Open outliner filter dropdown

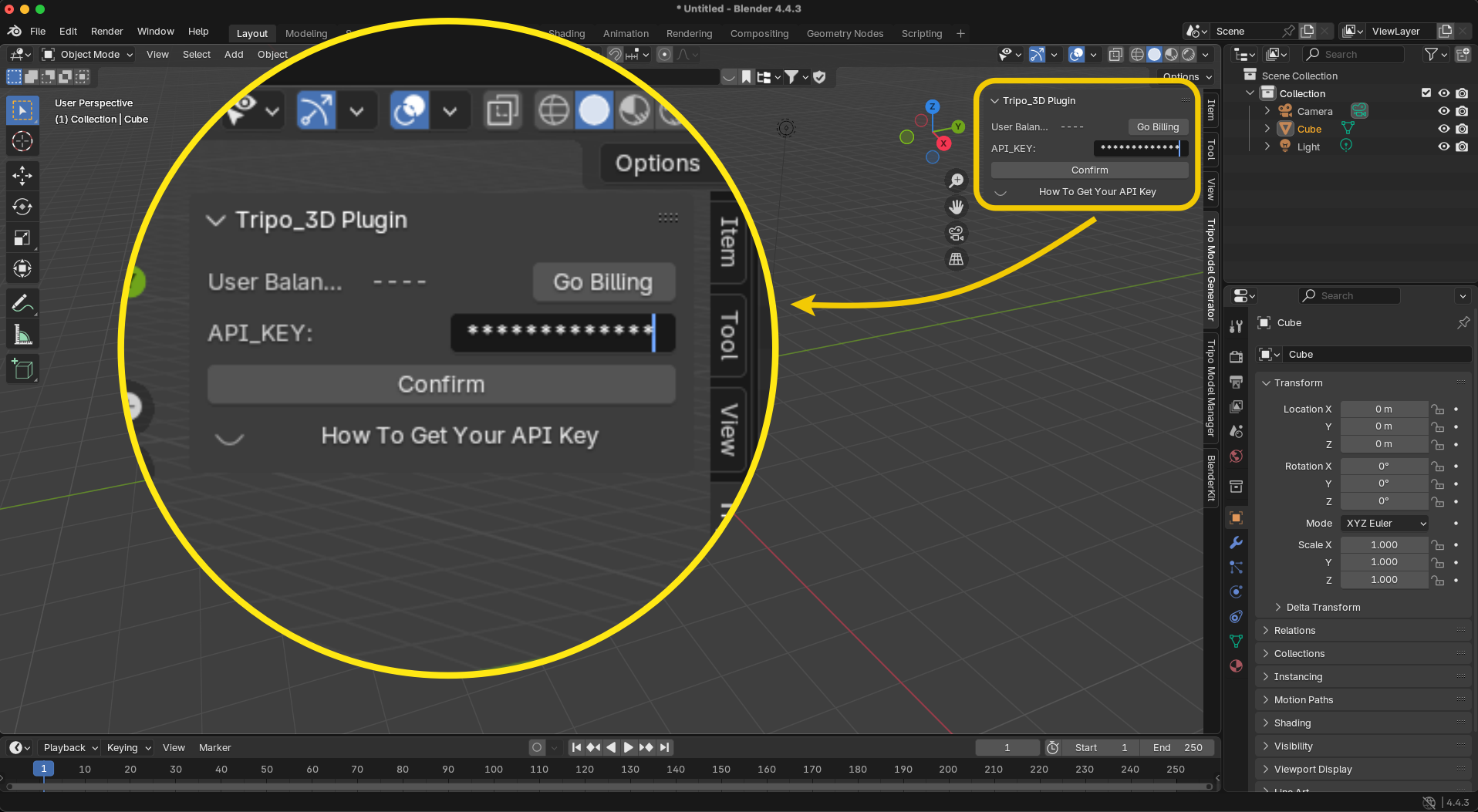coord(1435,54)
